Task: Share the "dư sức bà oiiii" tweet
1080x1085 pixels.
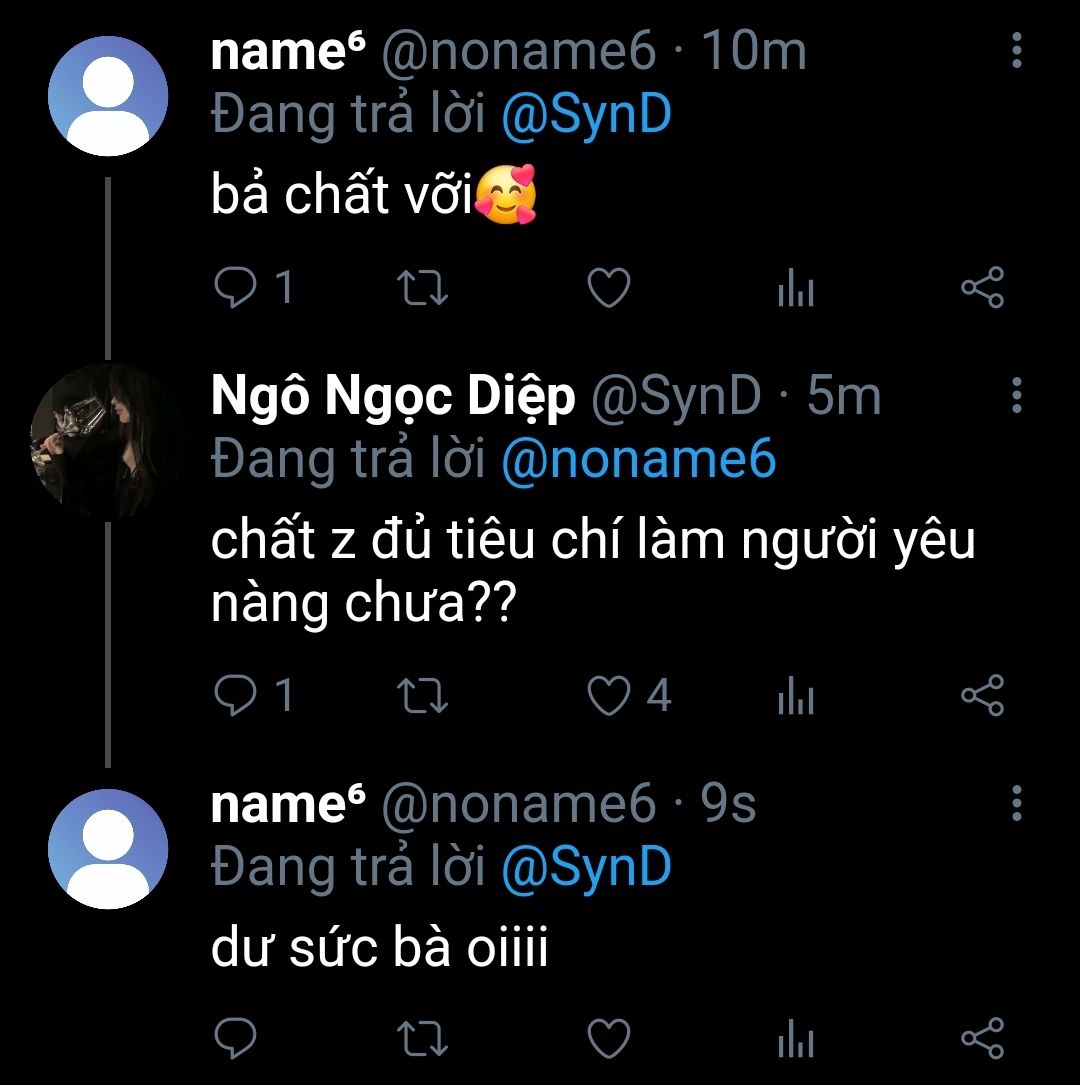Action: click(981, 1039)
